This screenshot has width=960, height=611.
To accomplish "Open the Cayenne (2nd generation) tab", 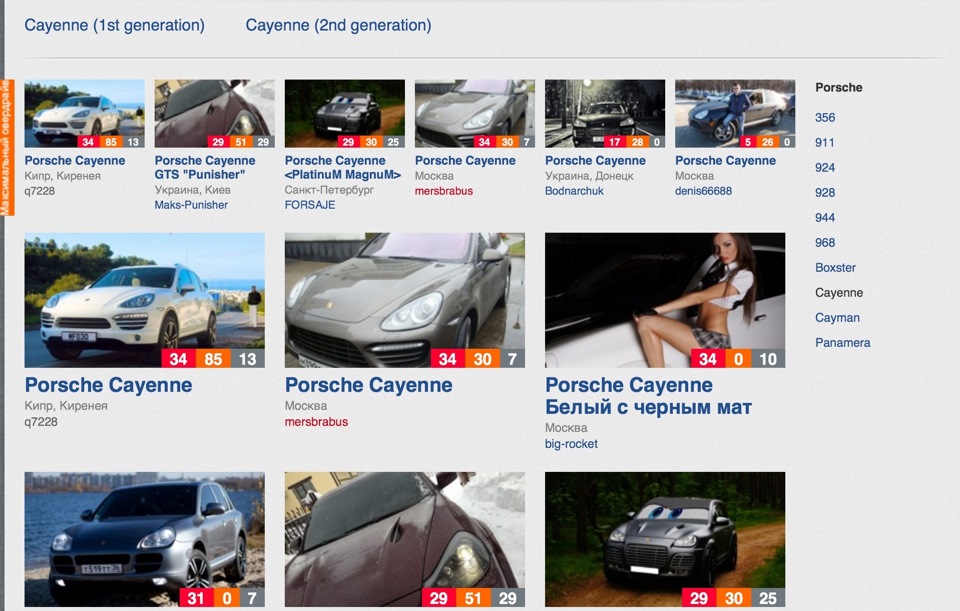I will (x=339, y=25).
